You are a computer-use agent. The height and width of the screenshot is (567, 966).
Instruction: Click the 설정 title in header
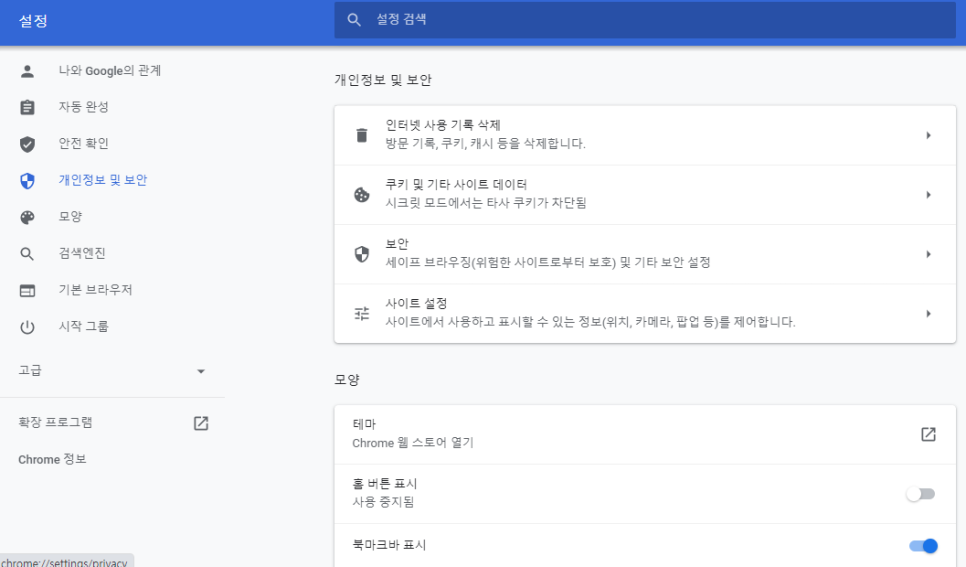[x=33, y=21]
